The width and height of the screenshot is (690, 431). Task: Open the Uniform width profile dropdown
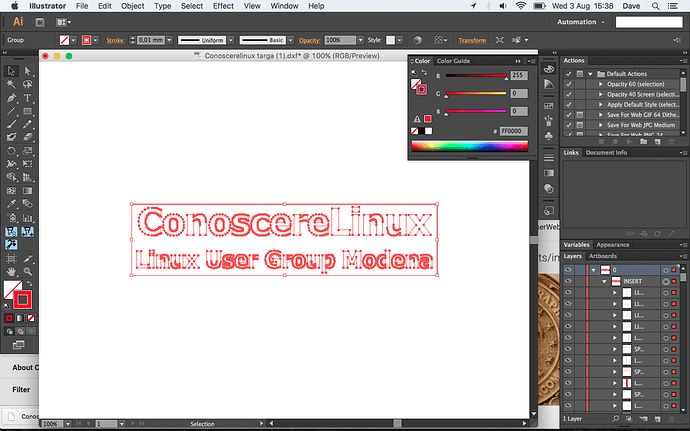pyautogui.click(x=231, y=40)
